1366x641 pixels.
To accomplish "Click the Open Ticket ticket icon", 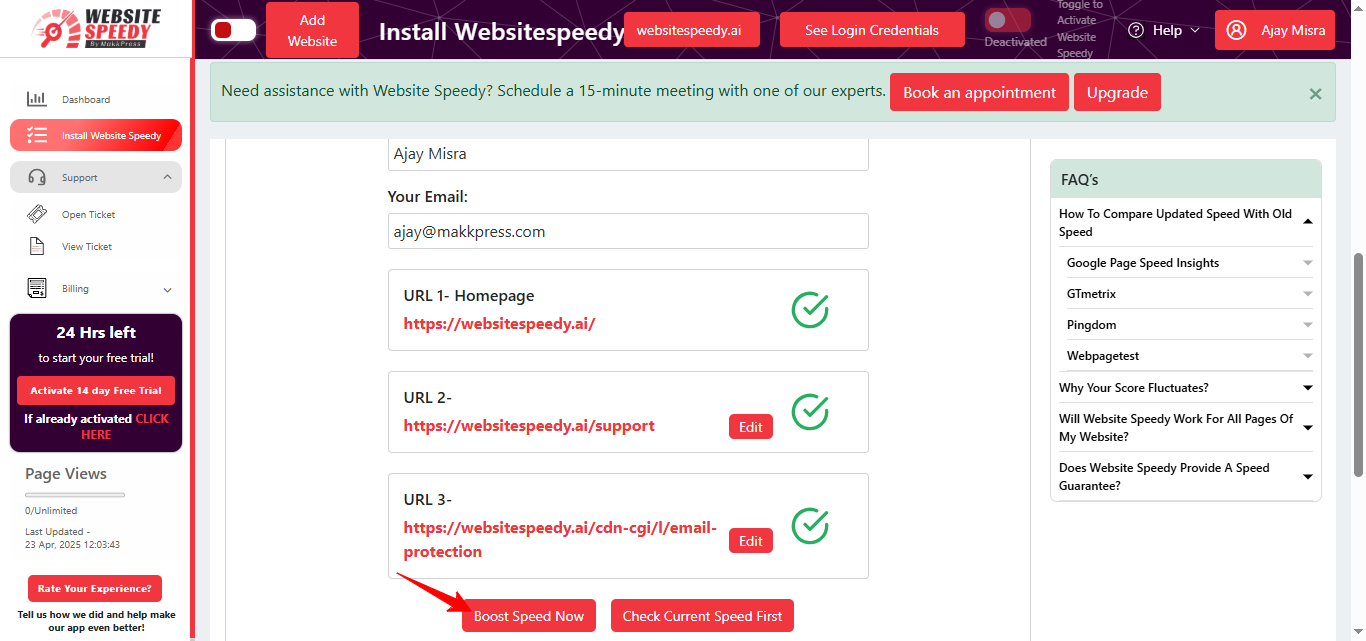I will (37, 214).
